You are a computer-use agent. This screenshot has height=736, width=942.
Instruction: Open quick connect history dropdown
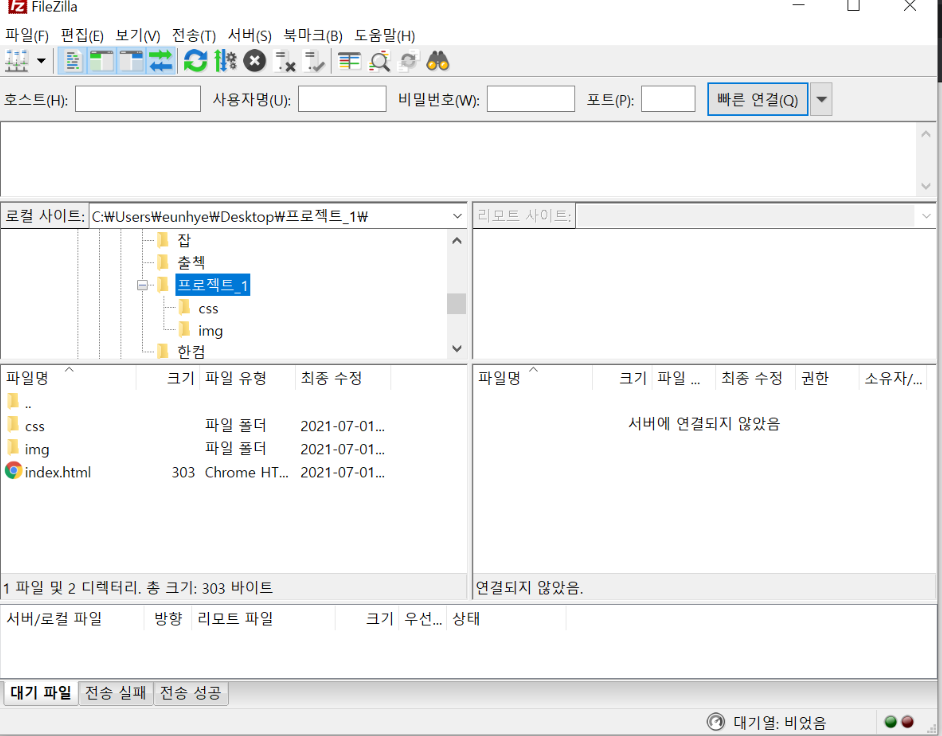point(821,100)
